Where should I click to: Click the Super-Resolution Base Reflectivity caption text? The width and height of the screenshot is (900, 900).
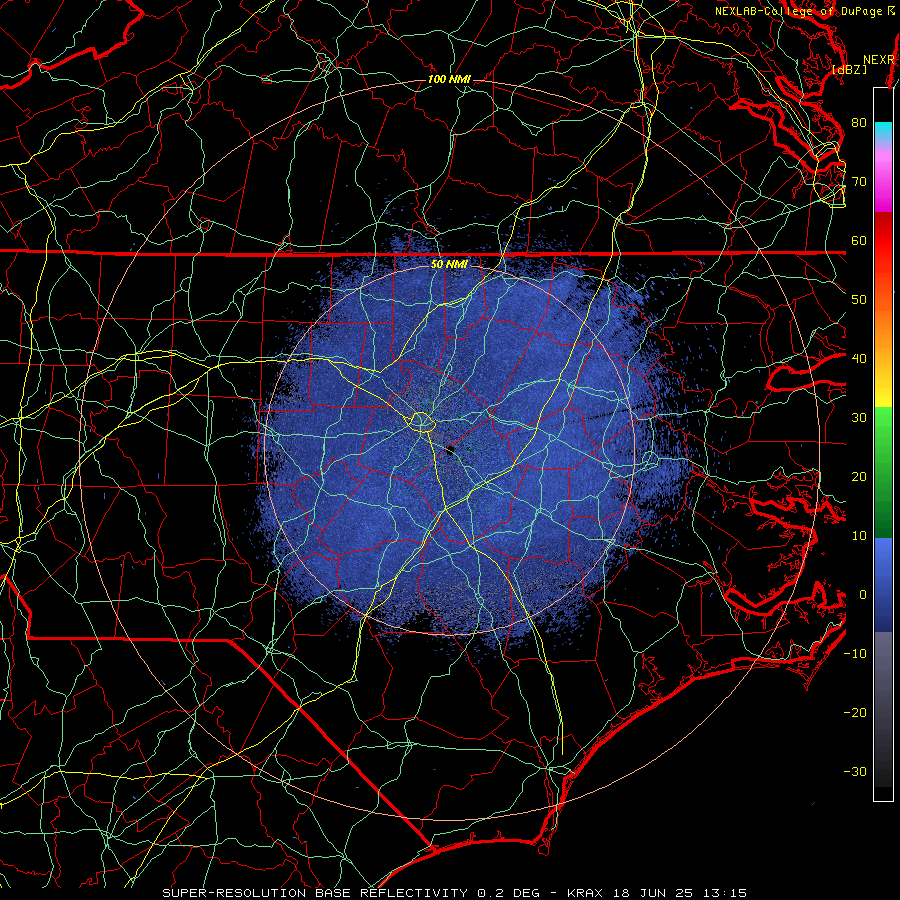coord(315,893)
